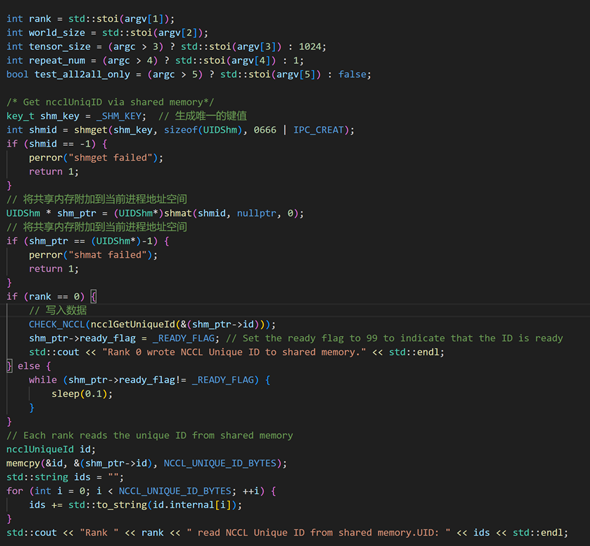
Task: Click the 'if (rank == 0)' line
Action: click(52, 297)
